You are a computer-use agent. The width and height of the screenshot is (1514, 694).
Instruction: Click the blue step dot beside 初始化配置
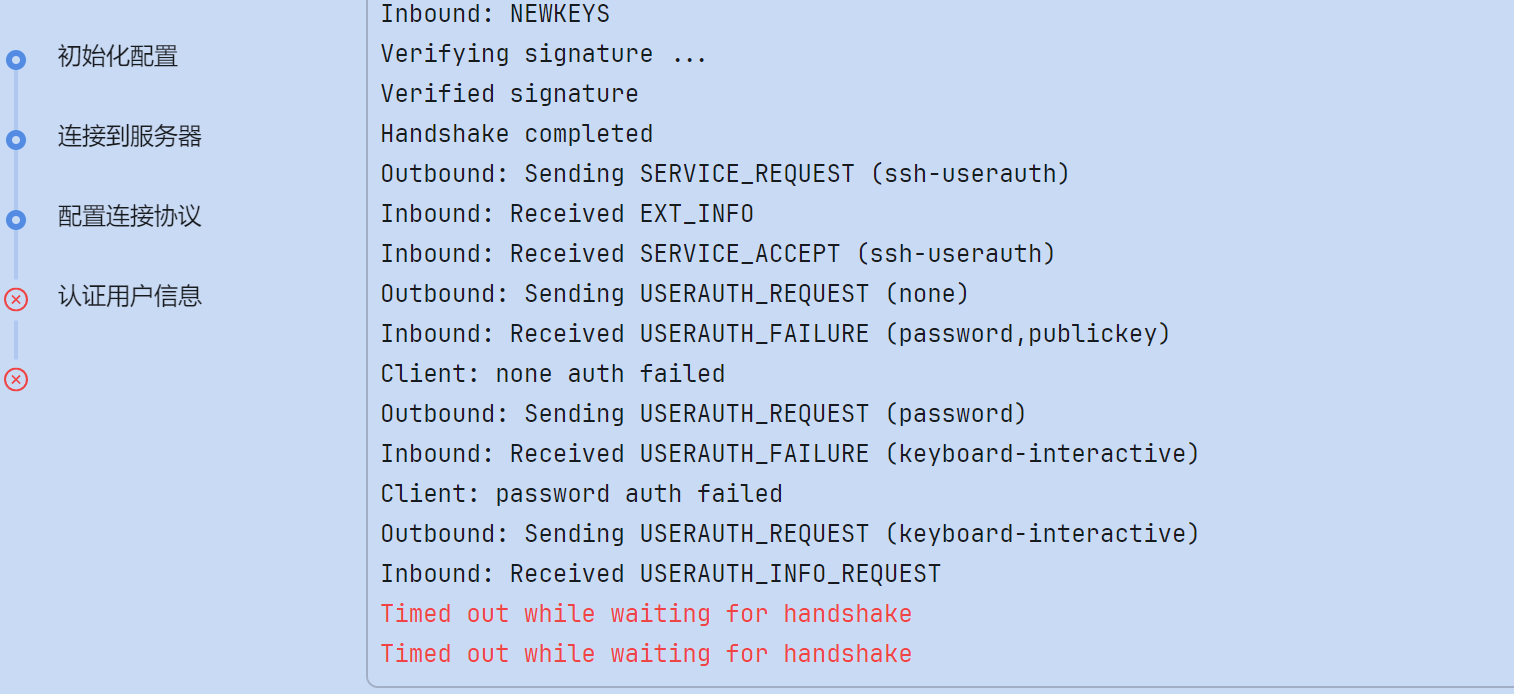tap(16, 60)
